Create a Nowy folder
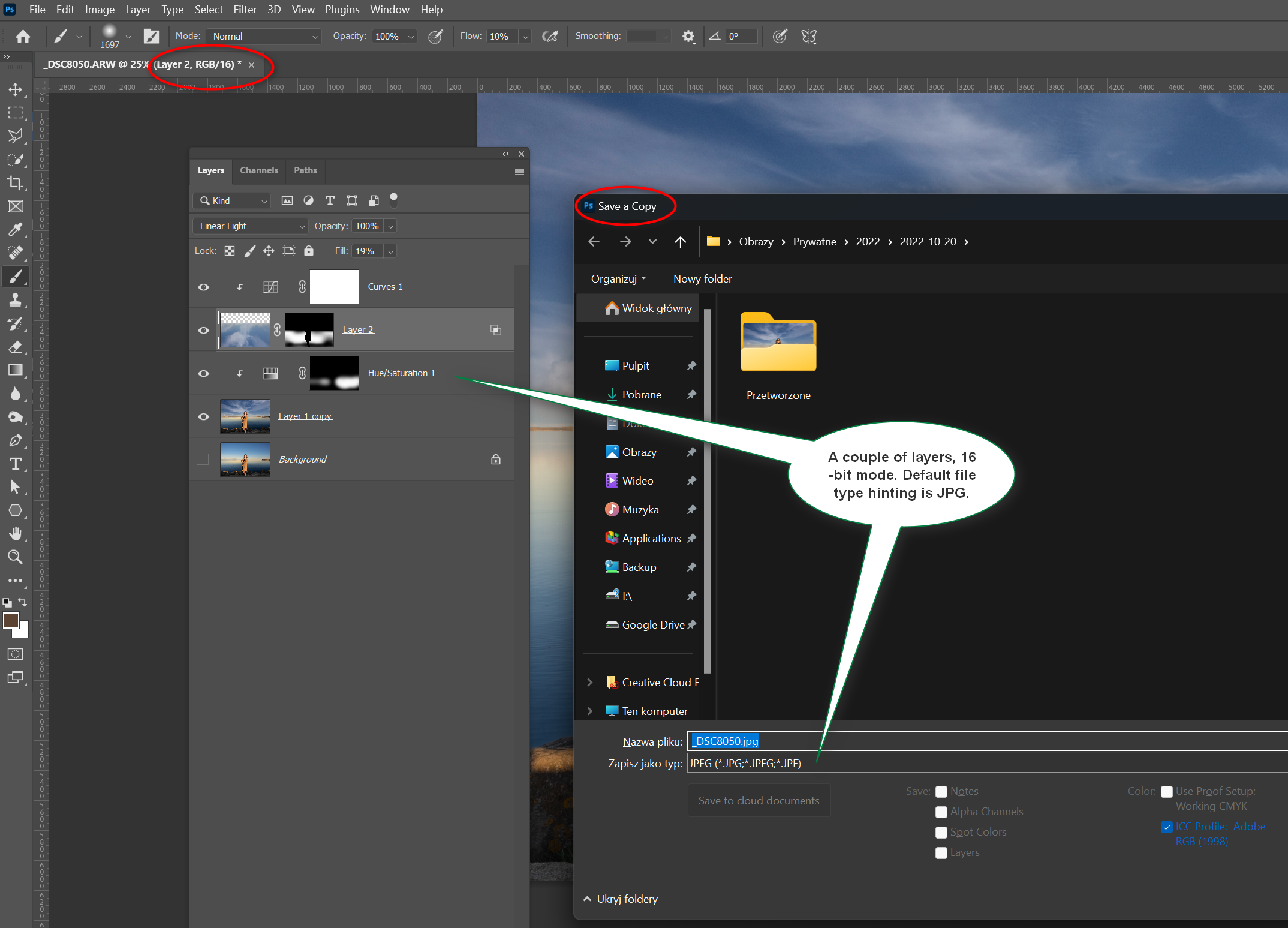Image resolution: width=1288 pixels, height=928 pixels. tap(702, 278)
